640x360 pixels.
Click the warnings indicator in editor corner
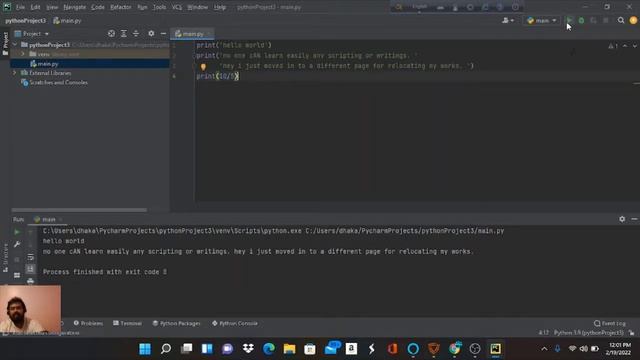coord(613,46)
